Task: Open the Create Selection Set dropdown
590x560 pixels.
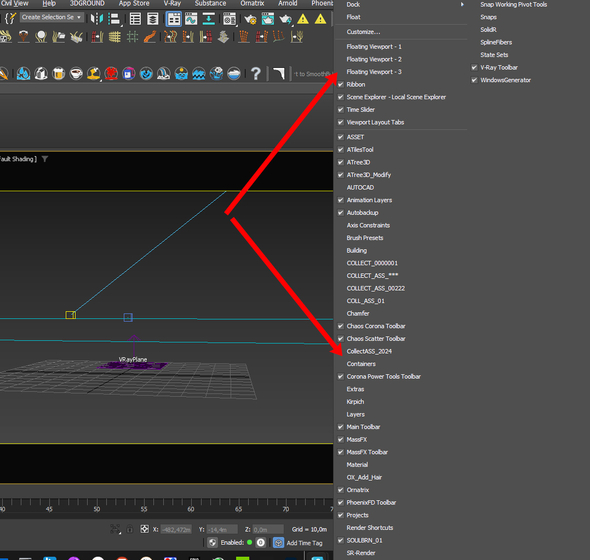Action: click(52, 17)
